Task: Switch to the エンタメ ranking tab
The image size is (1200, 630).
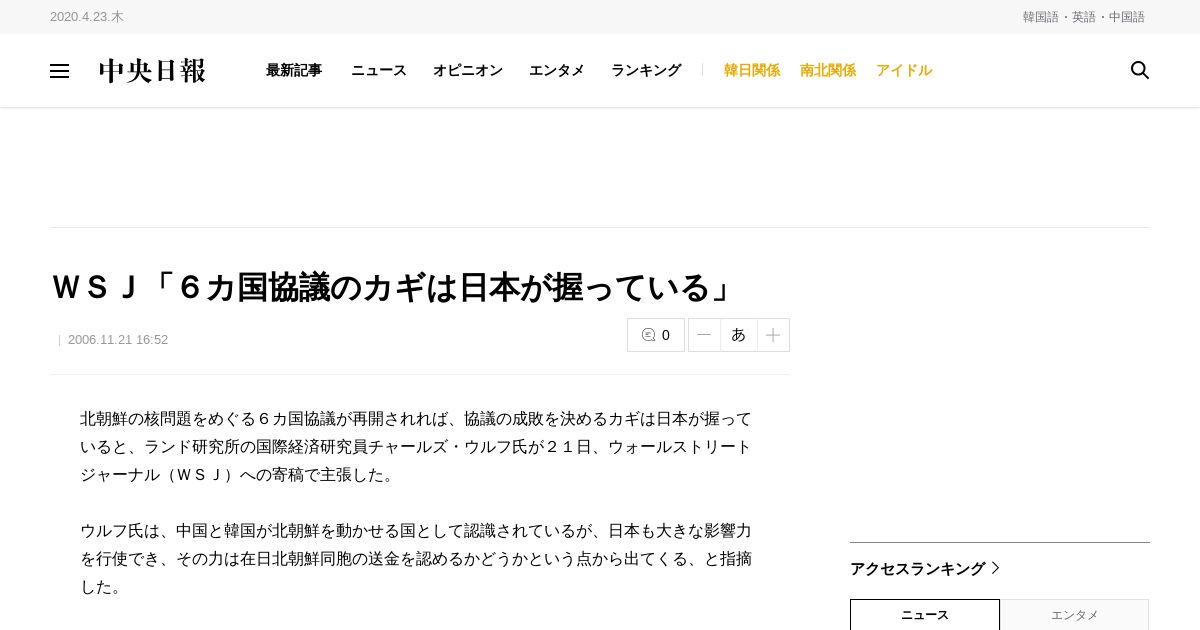Action: click(x=1074, y=615)
